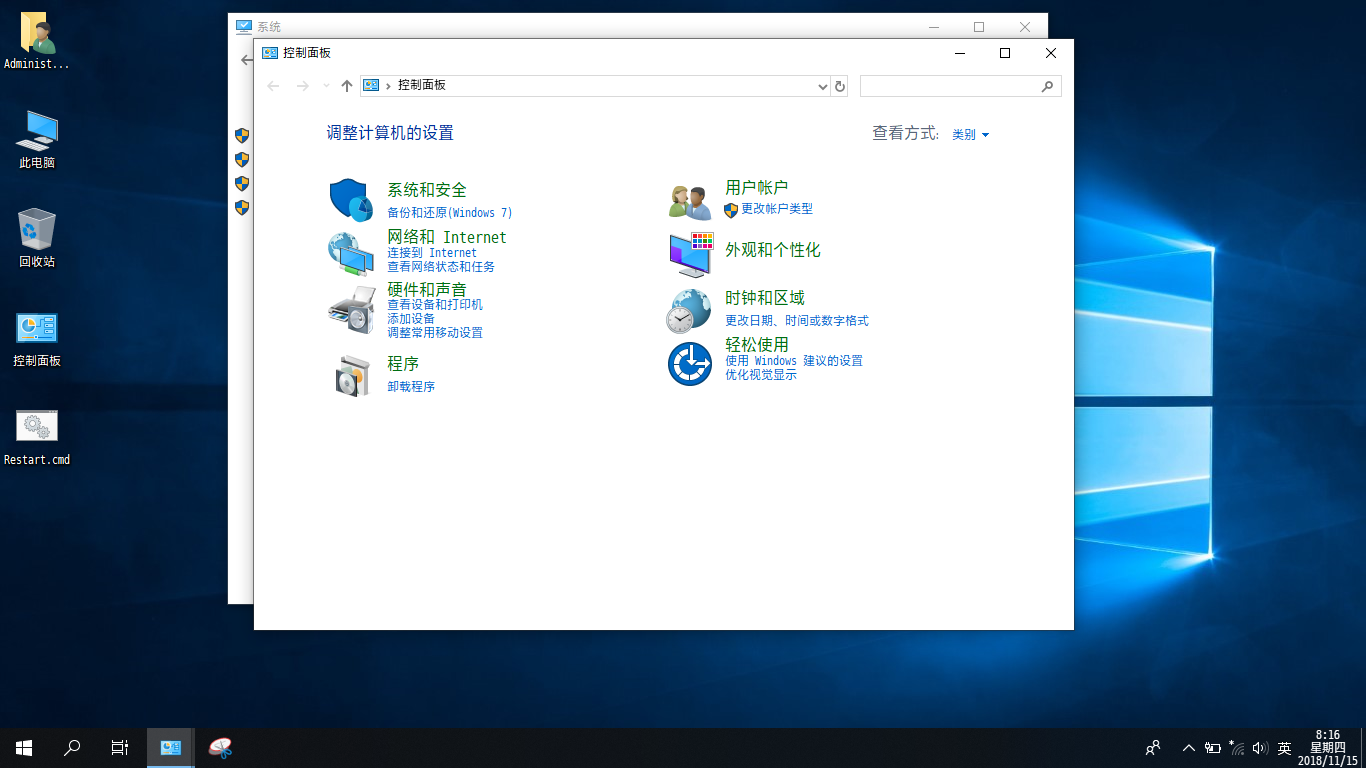
Task: Open the Windows Start menu
Action: tap(24, 748)
